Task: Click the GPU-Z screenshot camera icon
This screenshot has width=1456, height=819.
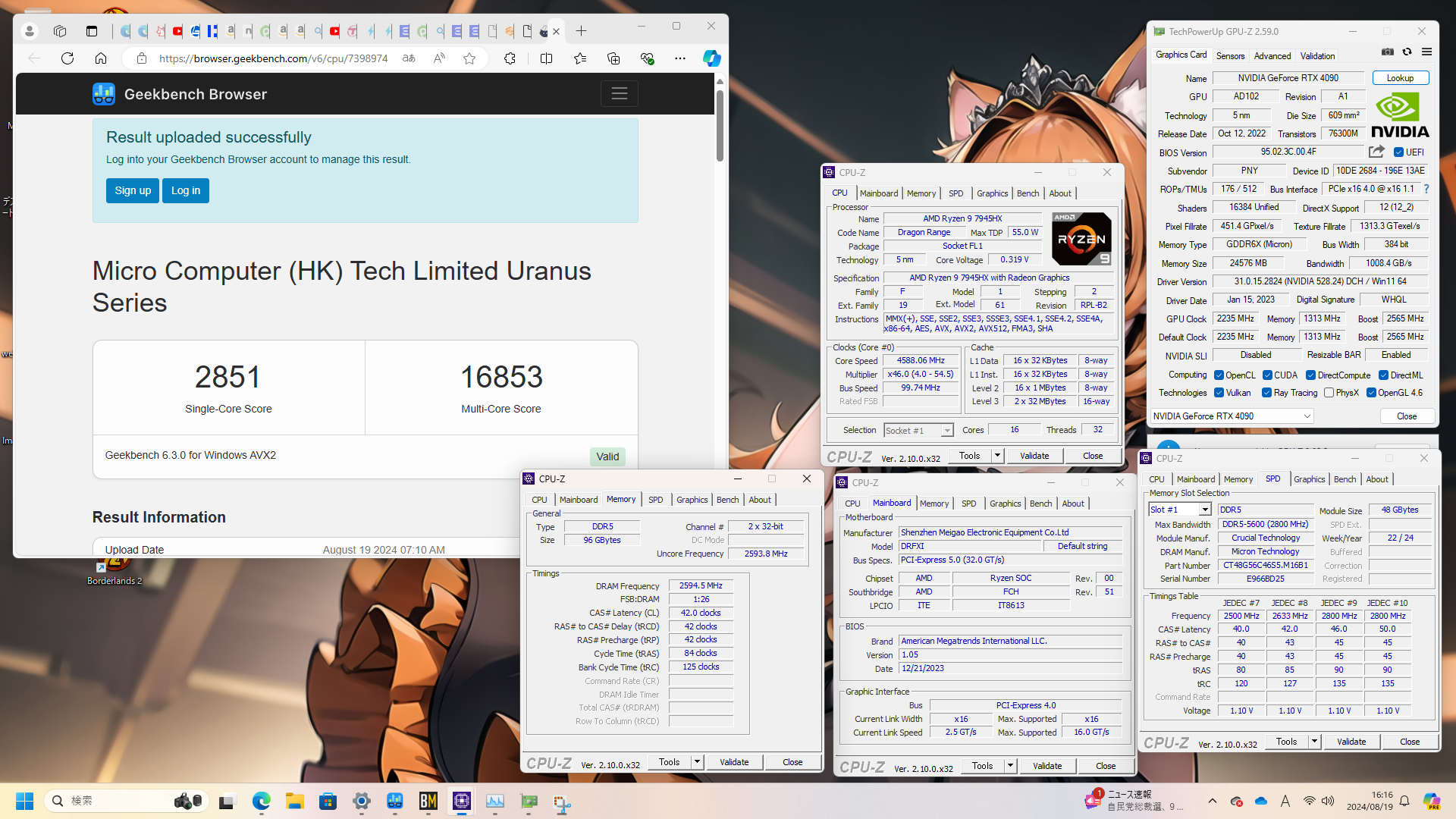Action: pyautogui.click(x=1387, y=52)
